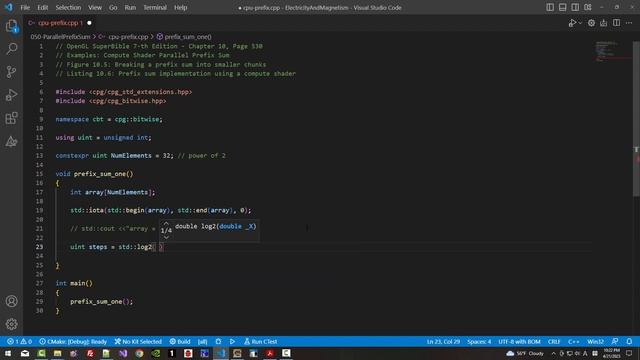
Task: Open the Search view in activity bar
Action: 11,49
